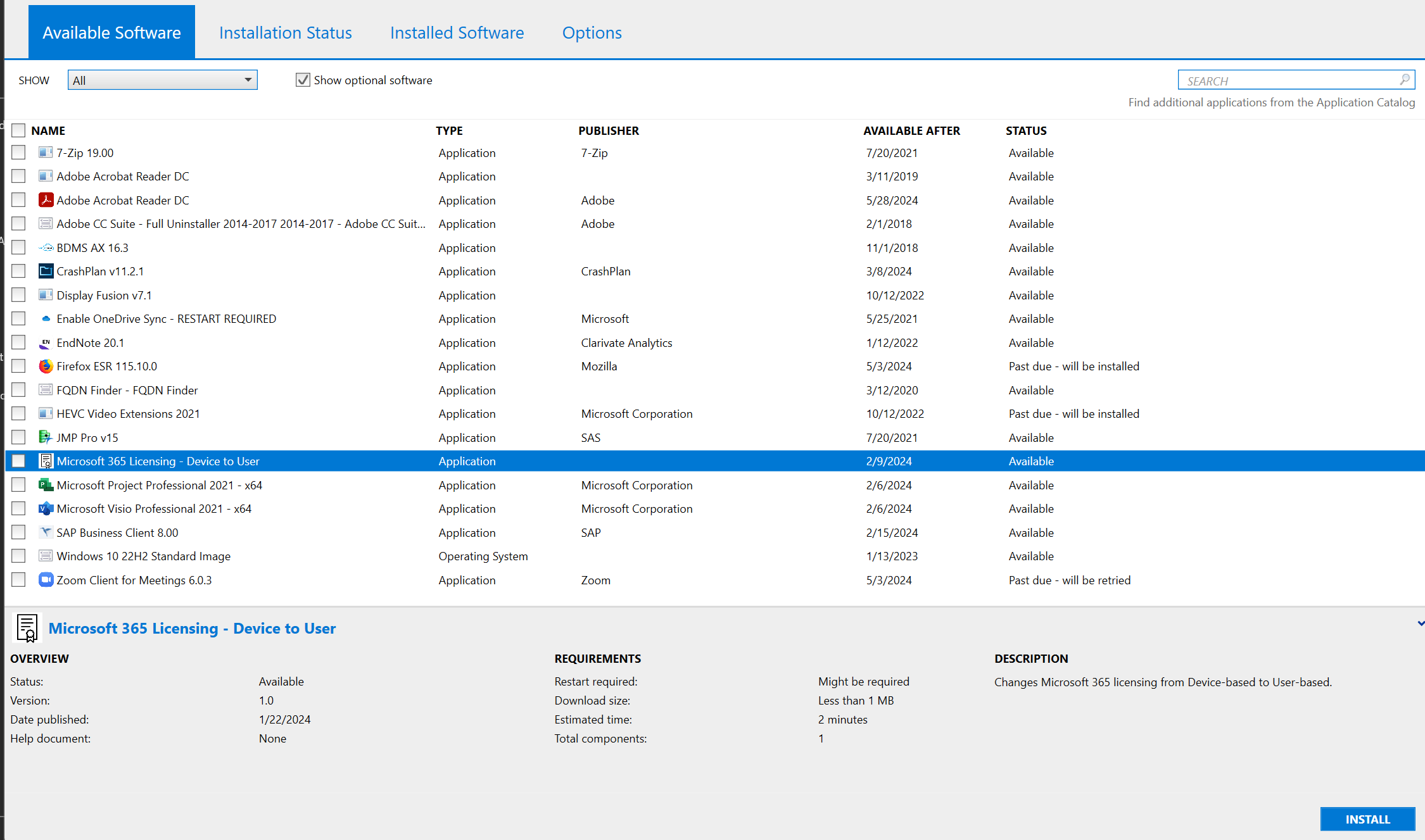
Task: Check the box for 7-Zip 19.00
Action: (18, 153)
